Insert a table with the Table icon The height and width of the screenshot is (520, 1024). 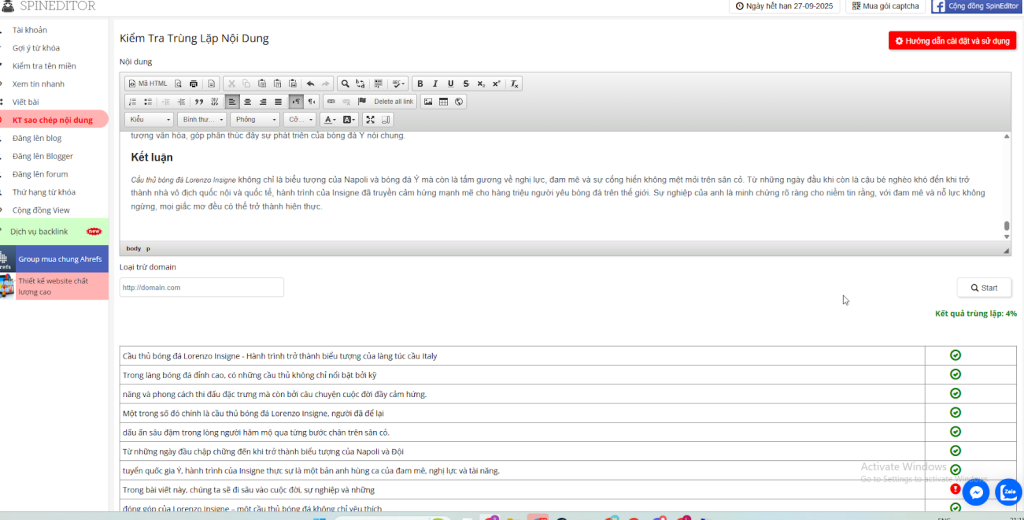pos(443,102)
